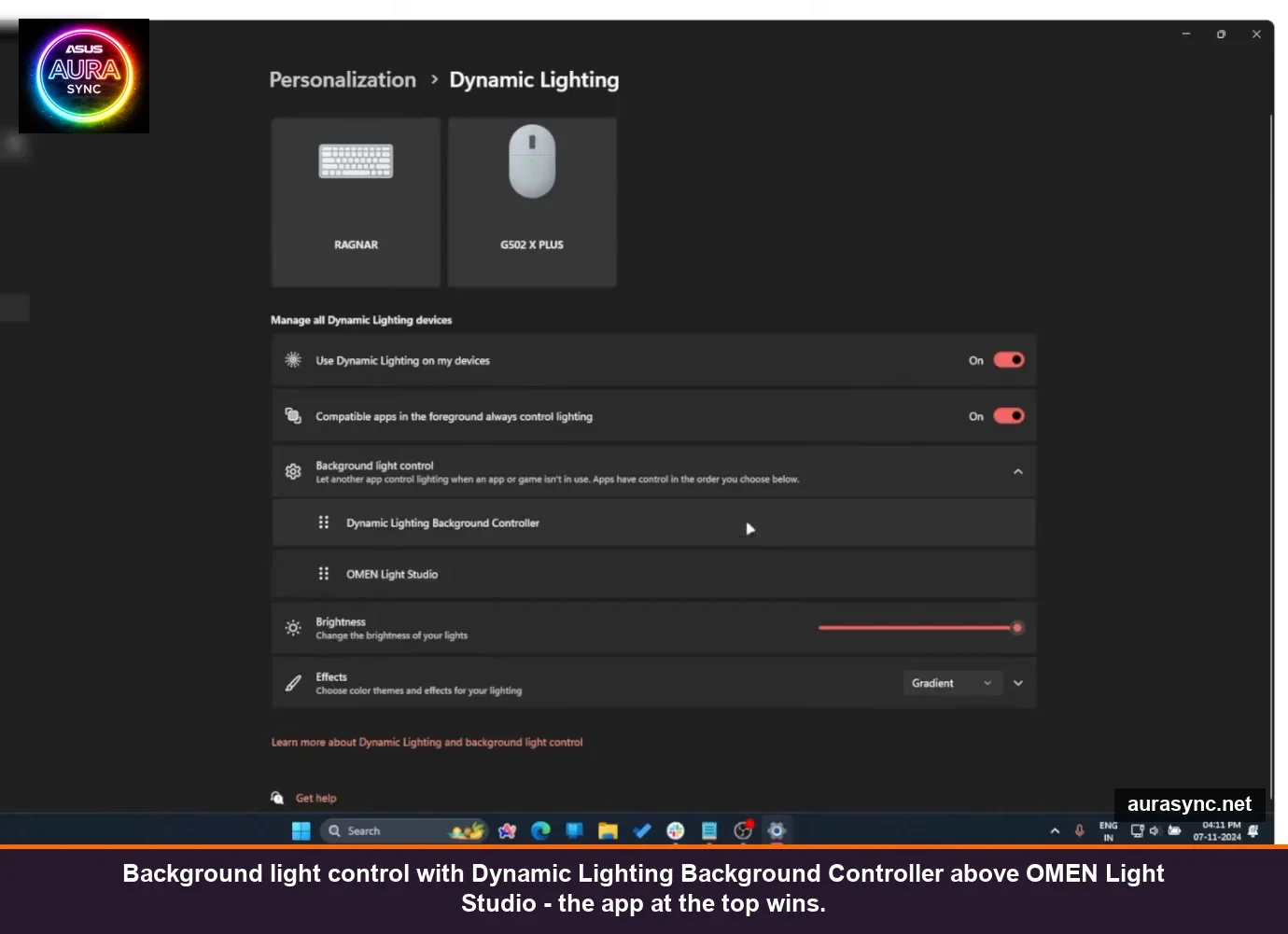Image resolution: width=1288 pixels, height=934 pixels.
Task: Click the Brightness sun icon
Action: (x=292, y=627)
